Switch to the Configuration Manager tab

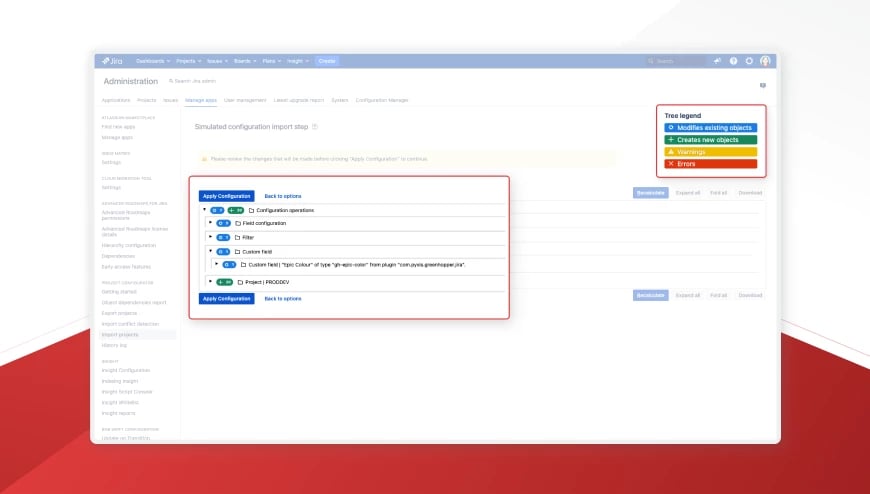pyautogui.click(x=382, y=100)
